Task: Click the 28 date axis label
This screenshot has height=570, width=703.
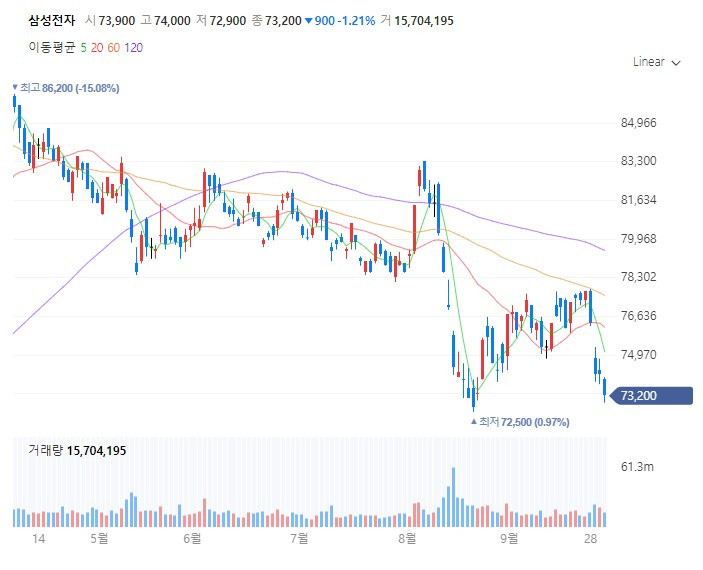Action: [590, 538]
